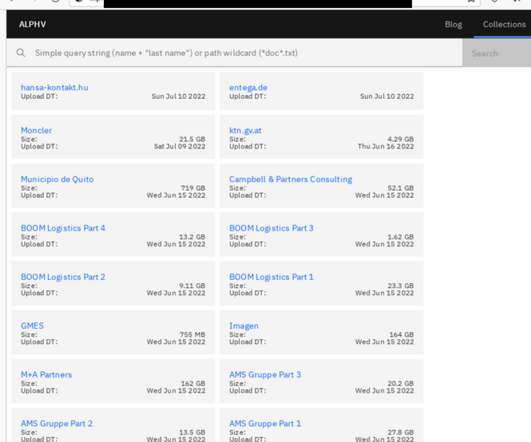Open AMS Gruppe Part 1
The height and width of the screenshot is (442, 531).
[265, 423]
